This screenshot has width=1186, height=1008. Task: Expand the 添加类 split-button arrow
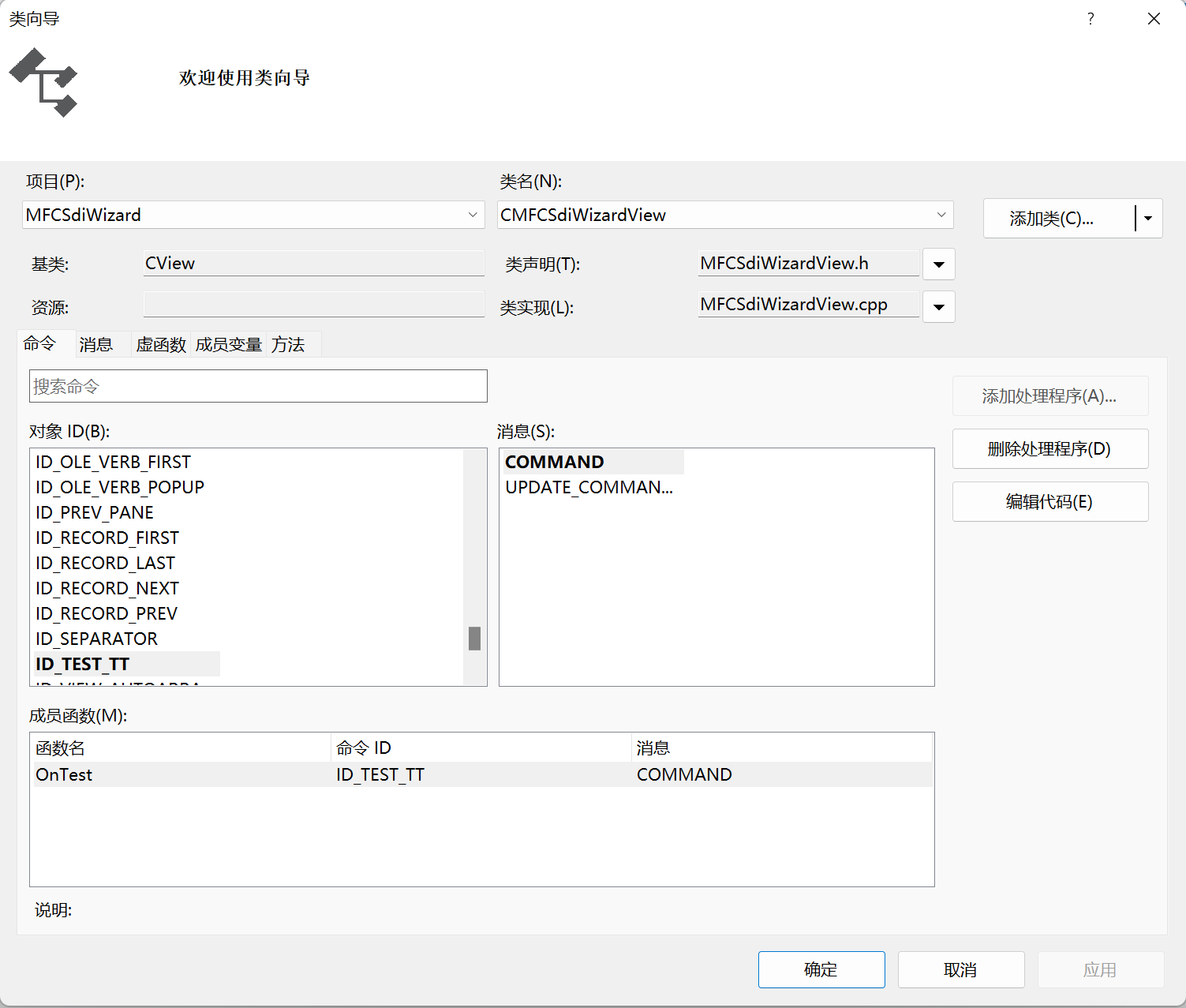point(1148,219)
